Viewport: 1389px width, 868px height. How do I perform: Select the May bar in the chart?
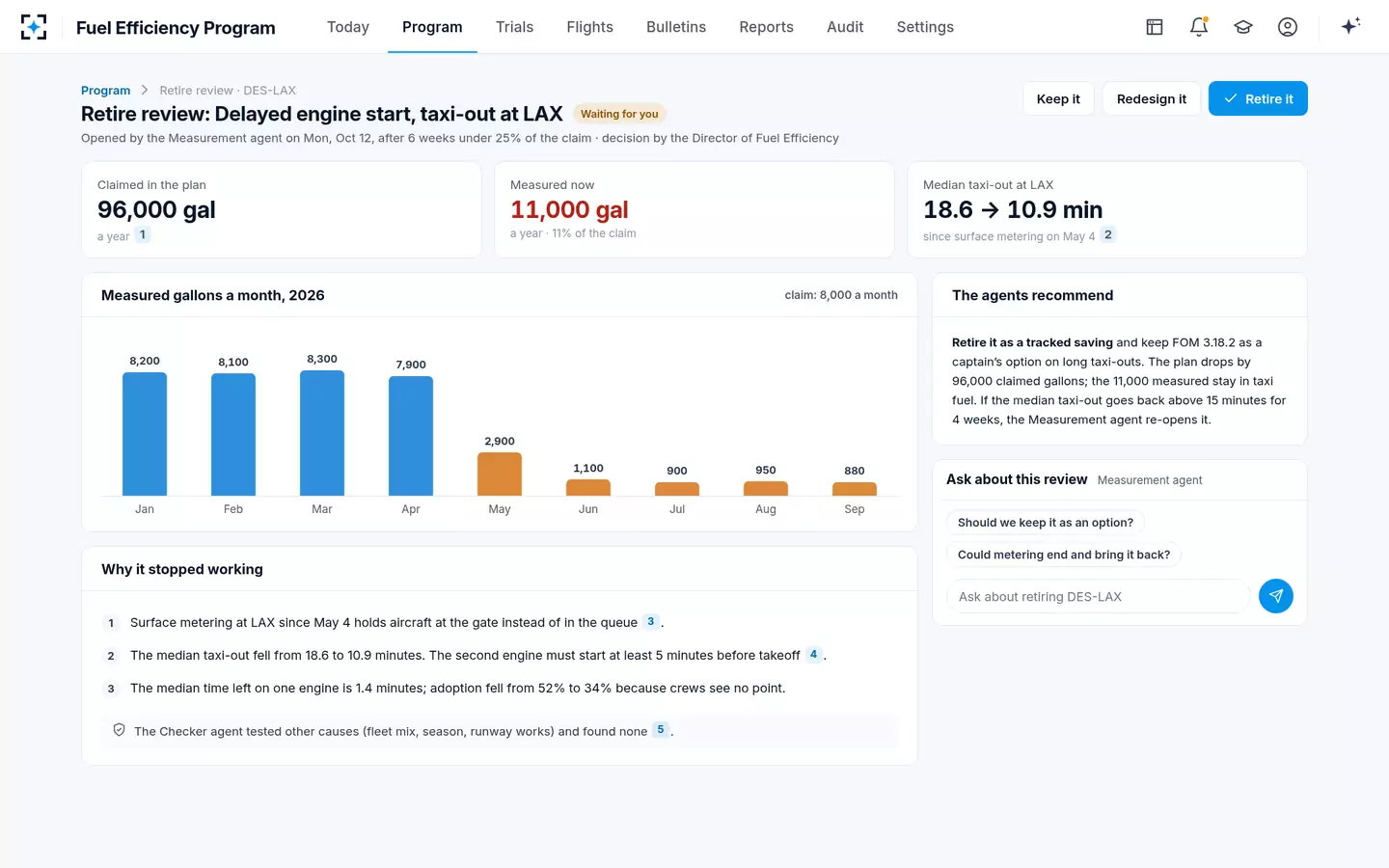click(x=500, y=474)
